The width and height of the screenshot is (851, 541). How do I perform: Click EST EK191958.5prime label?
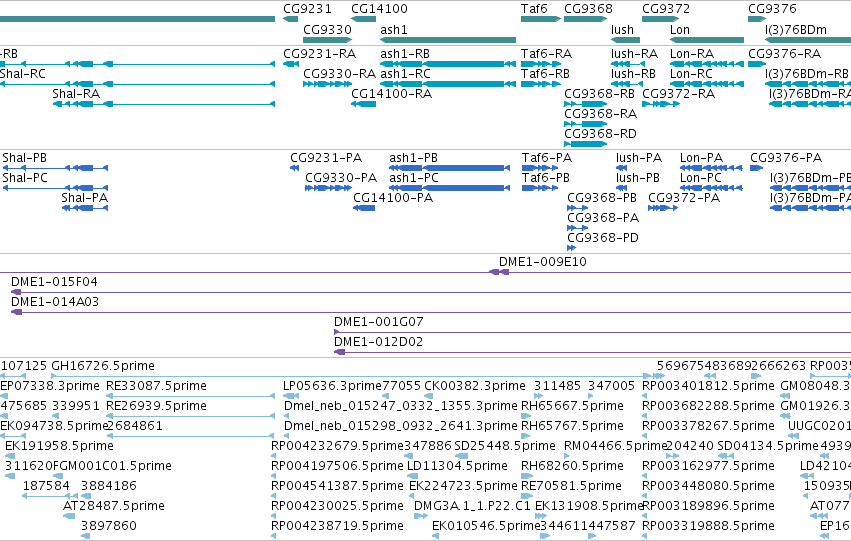(59, 445)
